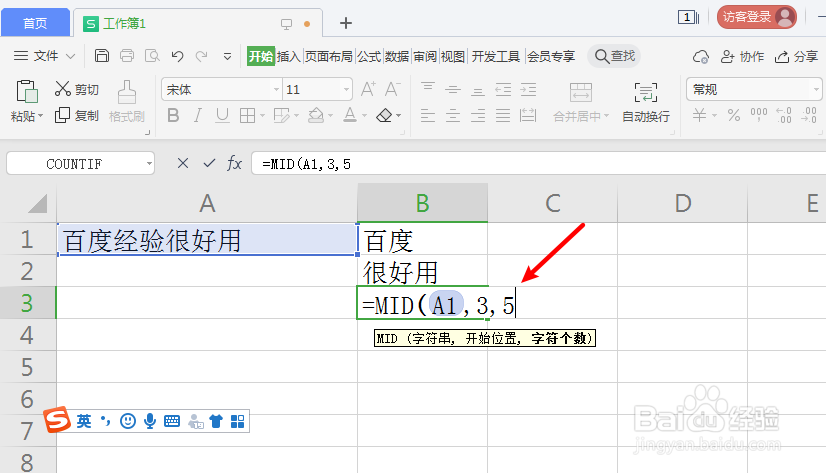Decrease decimal places
The image size is (826, 473).
point(809,115)
